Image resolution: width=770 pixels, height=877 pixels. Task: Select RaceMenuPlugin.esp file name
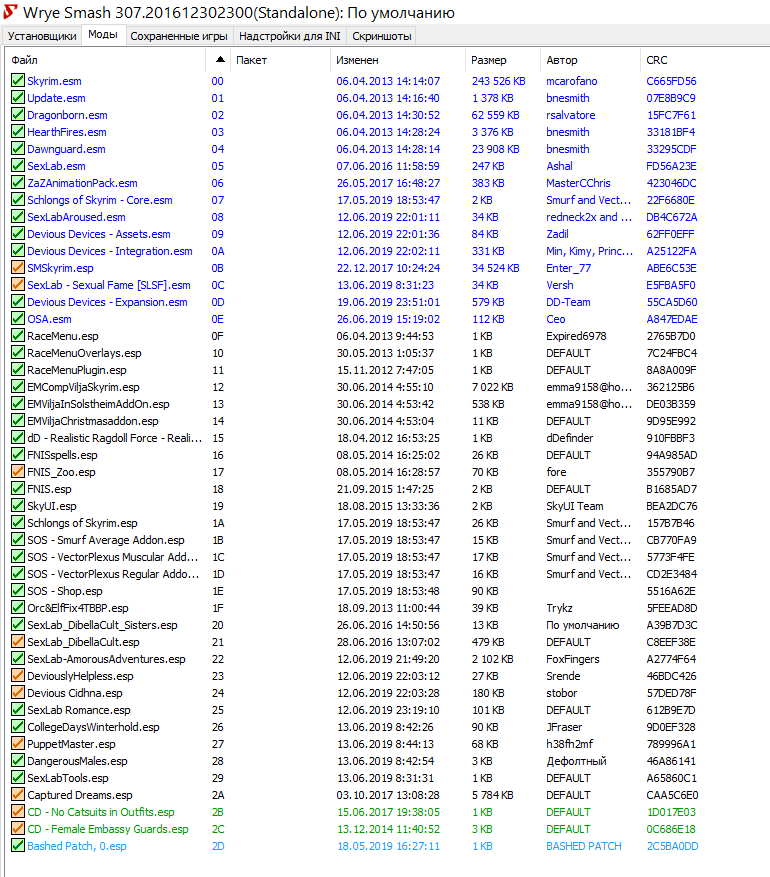(77, 370)
